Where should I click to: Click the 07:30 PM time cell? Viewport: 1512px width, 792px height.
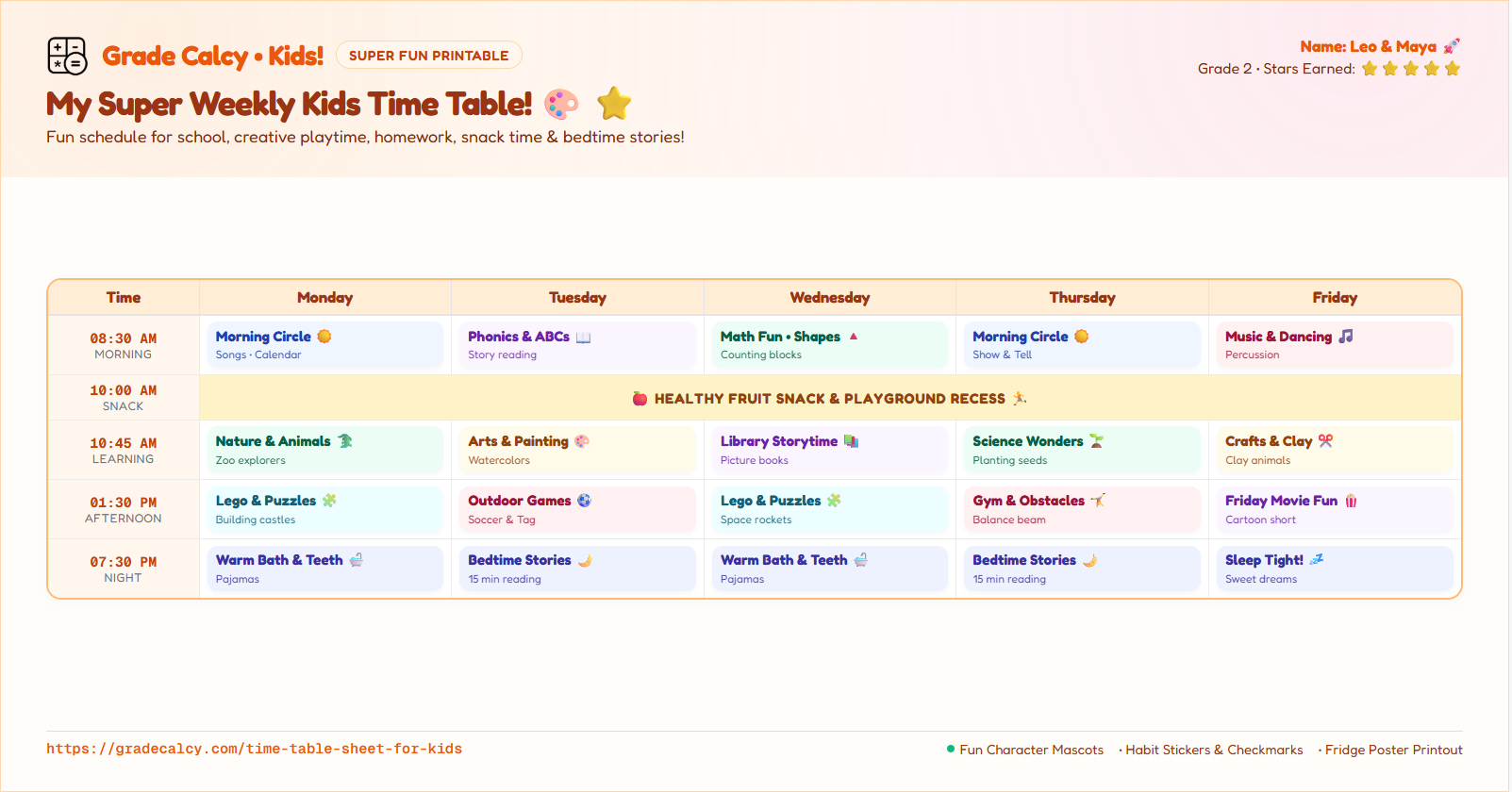pyautogui.click(x=124, y=569)
